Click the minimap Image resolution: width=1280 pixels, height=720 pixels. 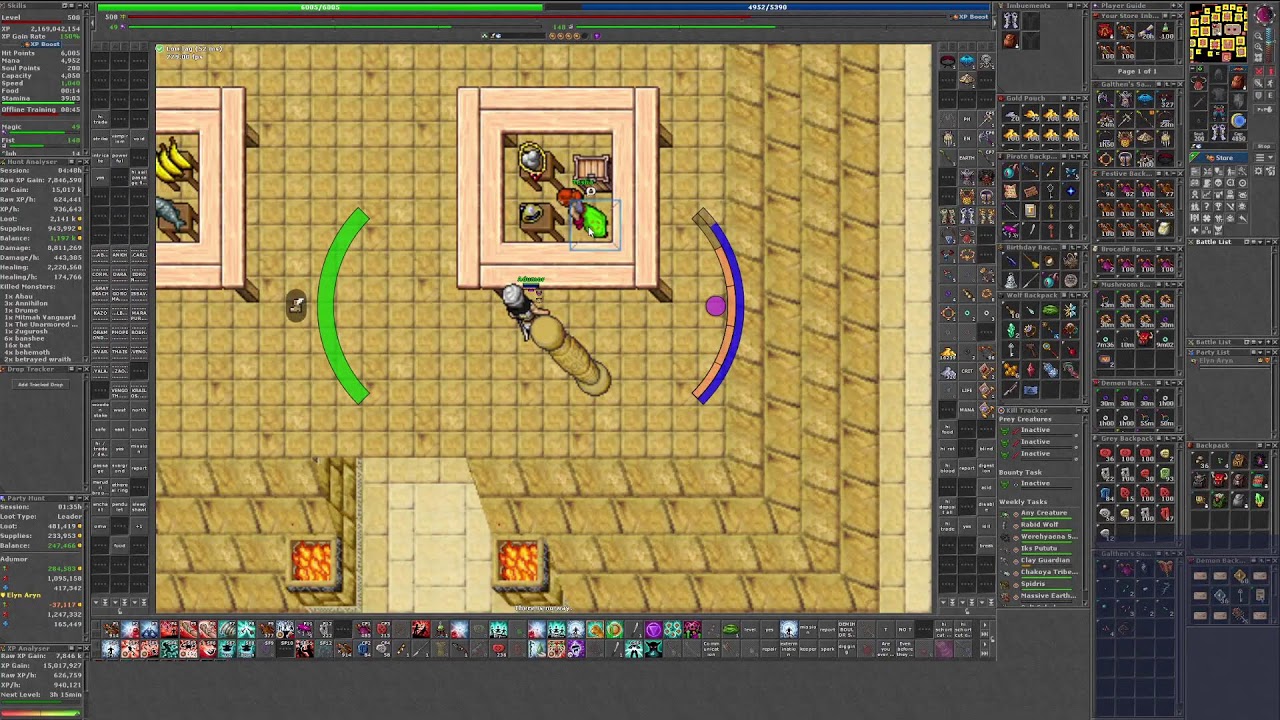pyautogui.click(x=1219, y=32)
